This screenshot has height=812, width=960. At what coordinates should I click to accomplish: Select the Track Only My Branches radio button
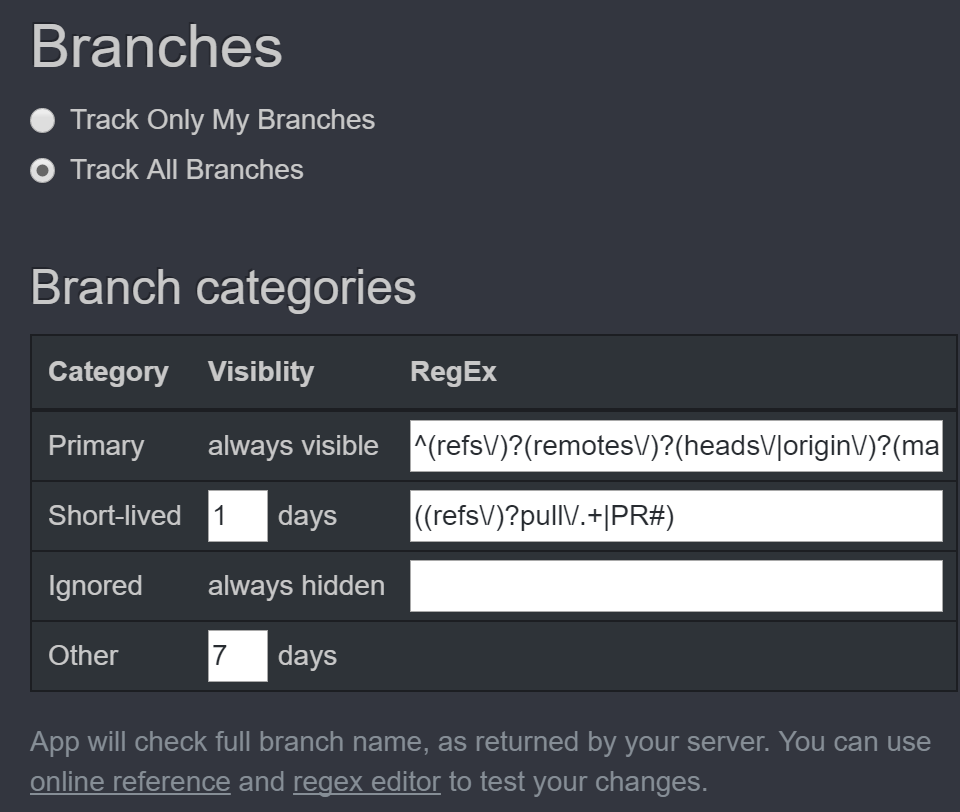click(42, 121)
